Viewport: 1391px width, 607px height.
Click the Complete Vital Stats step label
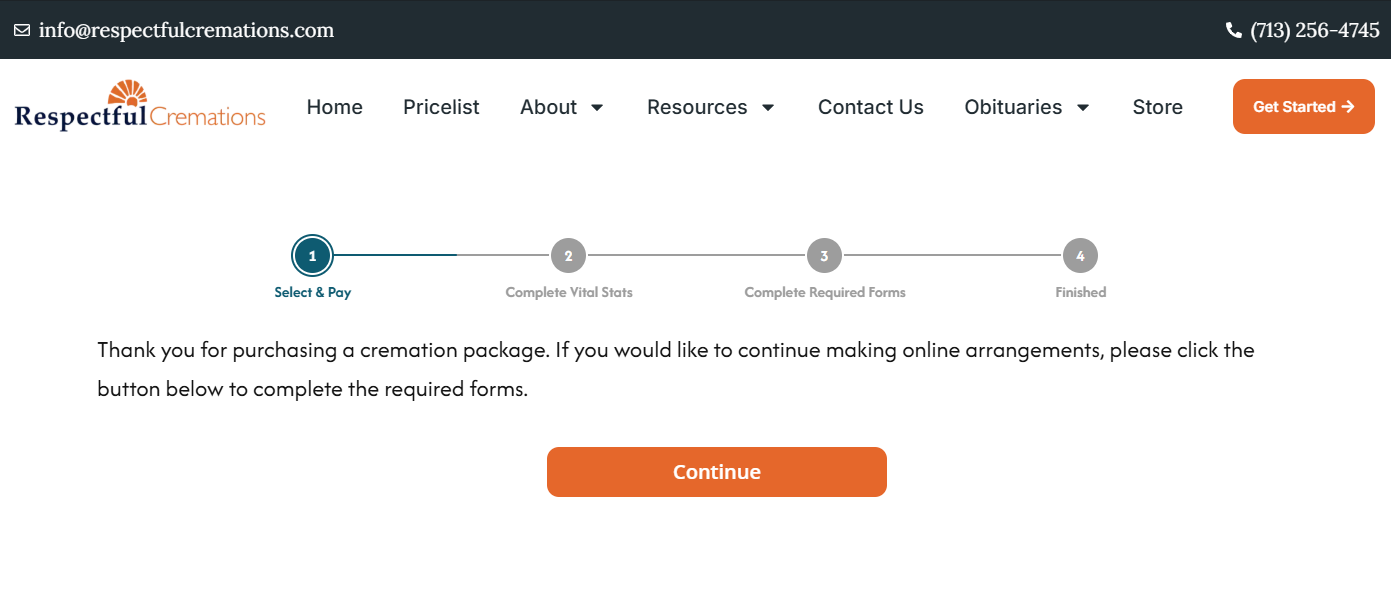pos(569,293)
